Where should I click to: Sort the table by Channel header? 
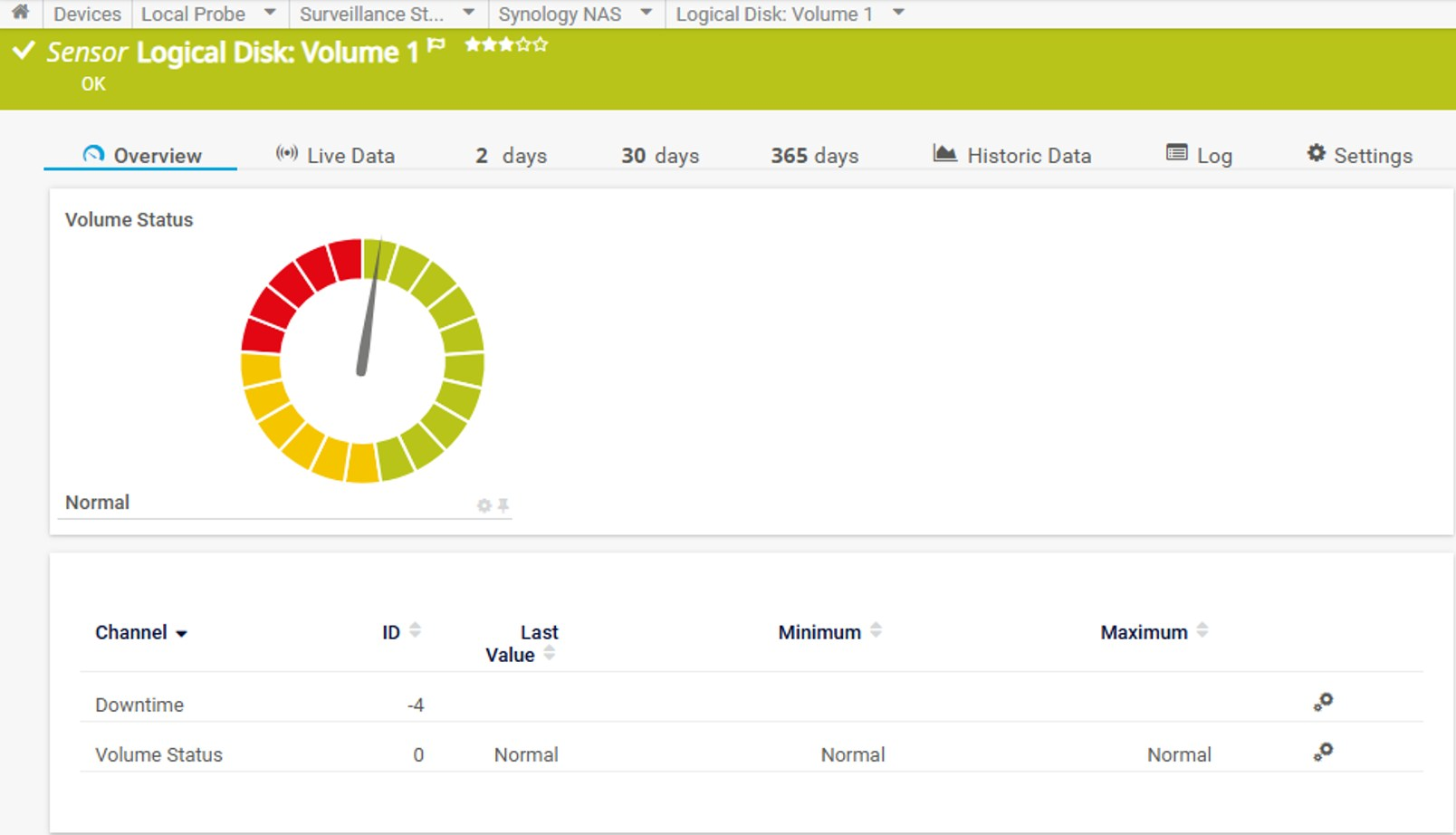pyautogui.click(x=131, y=632)
